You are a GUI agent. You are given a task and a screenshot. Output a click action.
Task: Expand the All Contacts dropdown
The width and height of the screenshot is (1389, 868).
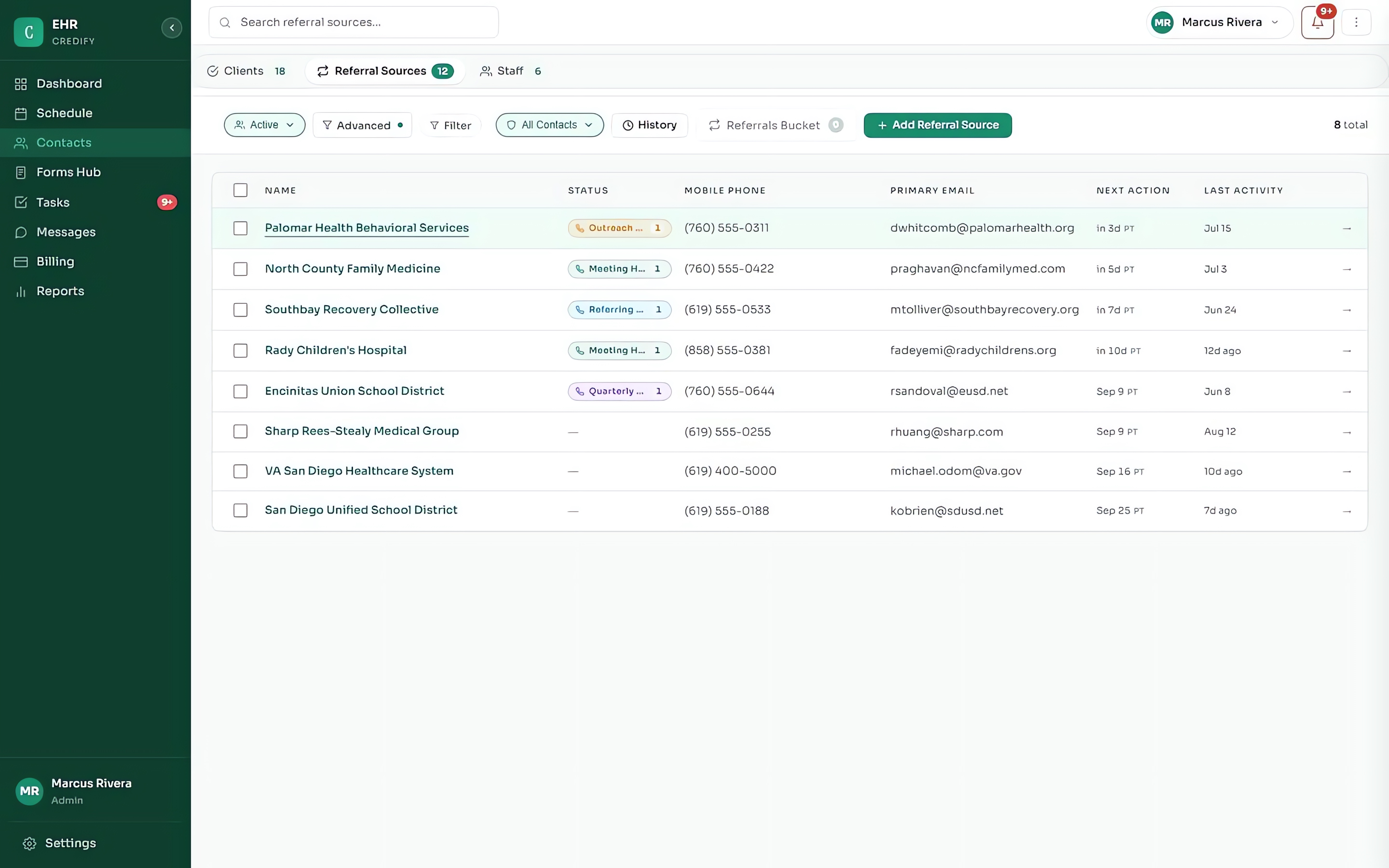(x=549, y=125)
